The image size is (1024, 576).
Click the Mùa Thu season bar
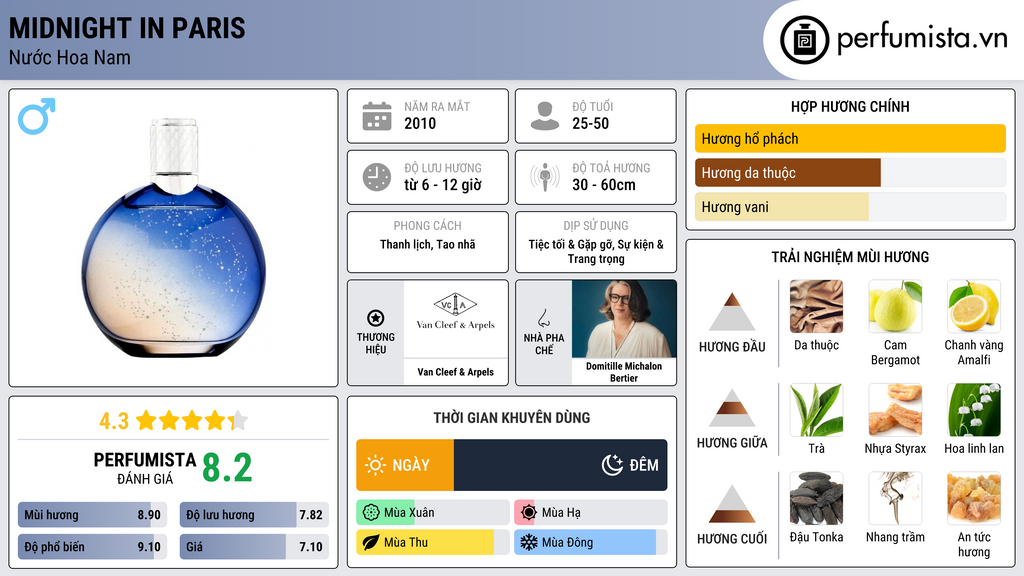433,542
